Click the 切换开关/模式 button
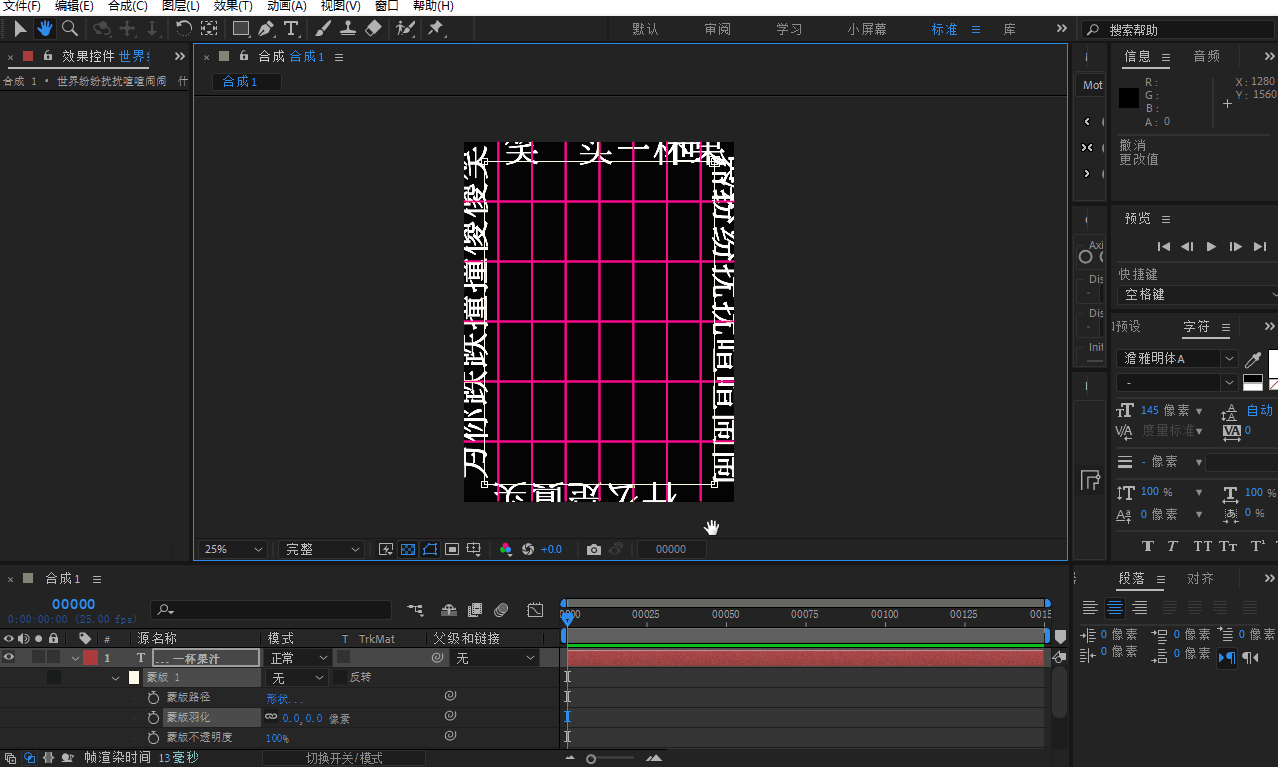Image resolution: width=1278 pixels, height=767 pixels. pyautogui.click(x=344, y=758)
